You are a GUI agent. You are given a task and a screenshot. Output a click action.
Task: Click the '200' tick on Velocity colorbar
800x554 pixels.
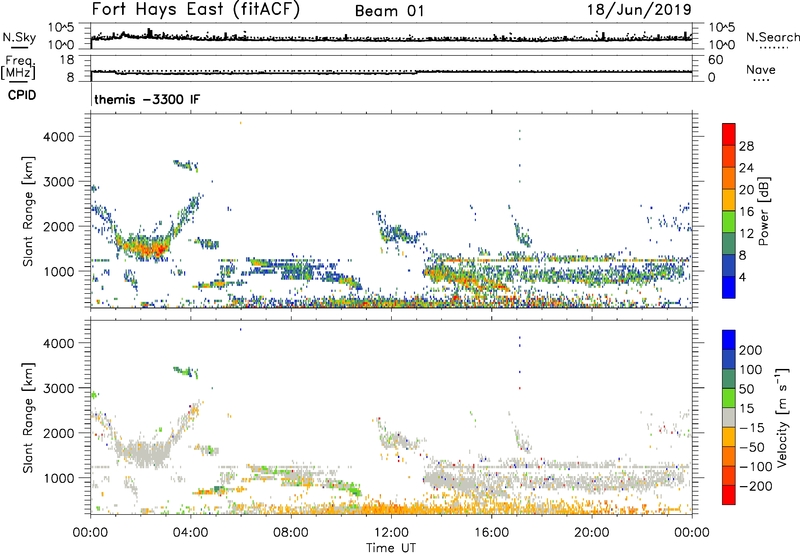(x=751, y=350)
